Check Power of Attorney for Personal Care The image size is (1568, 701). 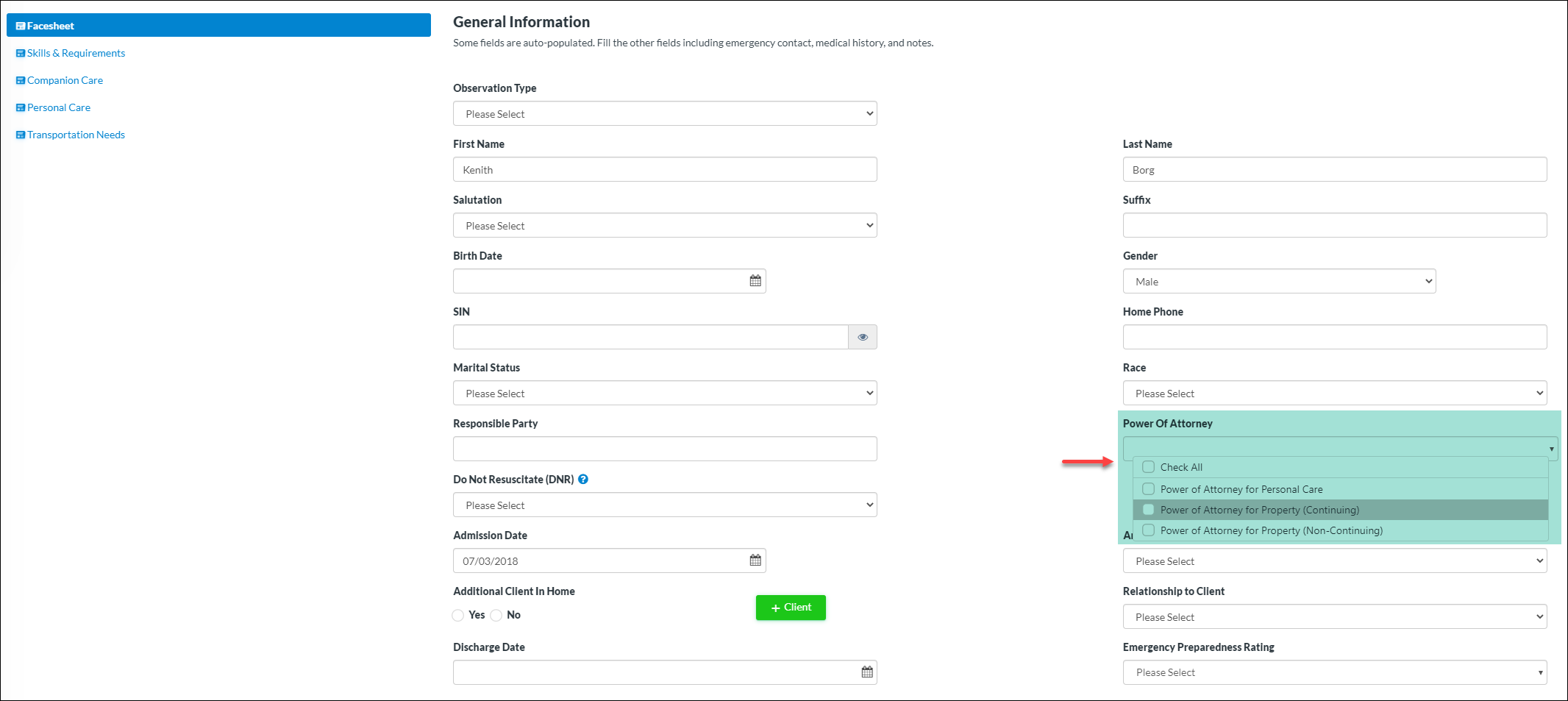tap(1148, 489)
